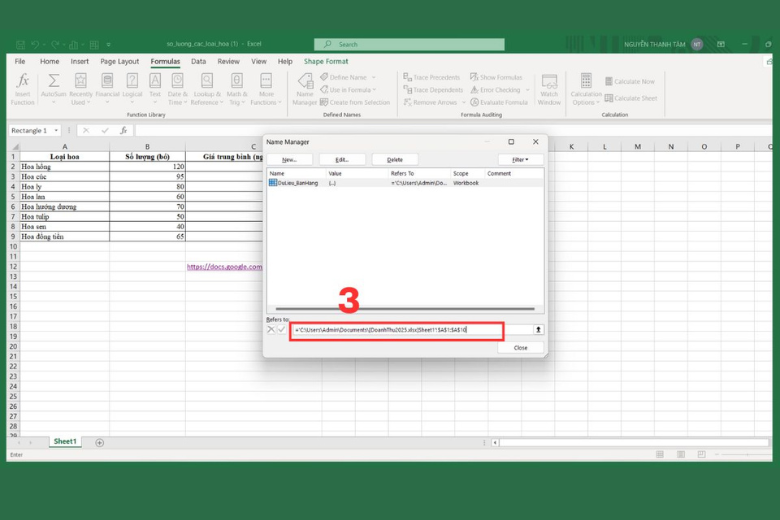Add a new sheet with plus icon

point(99,442)
